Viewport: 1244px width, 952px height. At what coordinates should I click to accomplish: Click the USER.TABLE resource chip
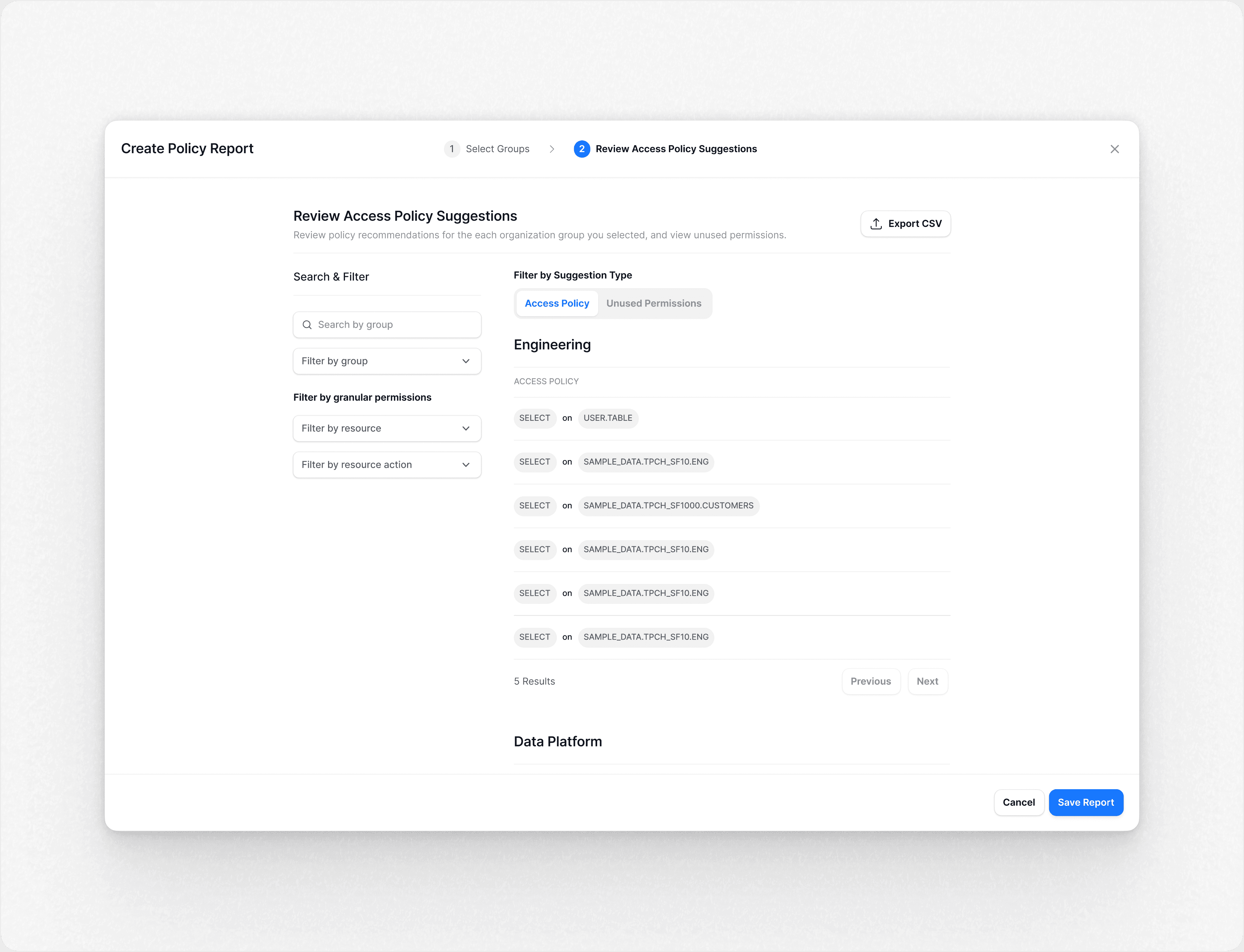click(x=608, y=418)
